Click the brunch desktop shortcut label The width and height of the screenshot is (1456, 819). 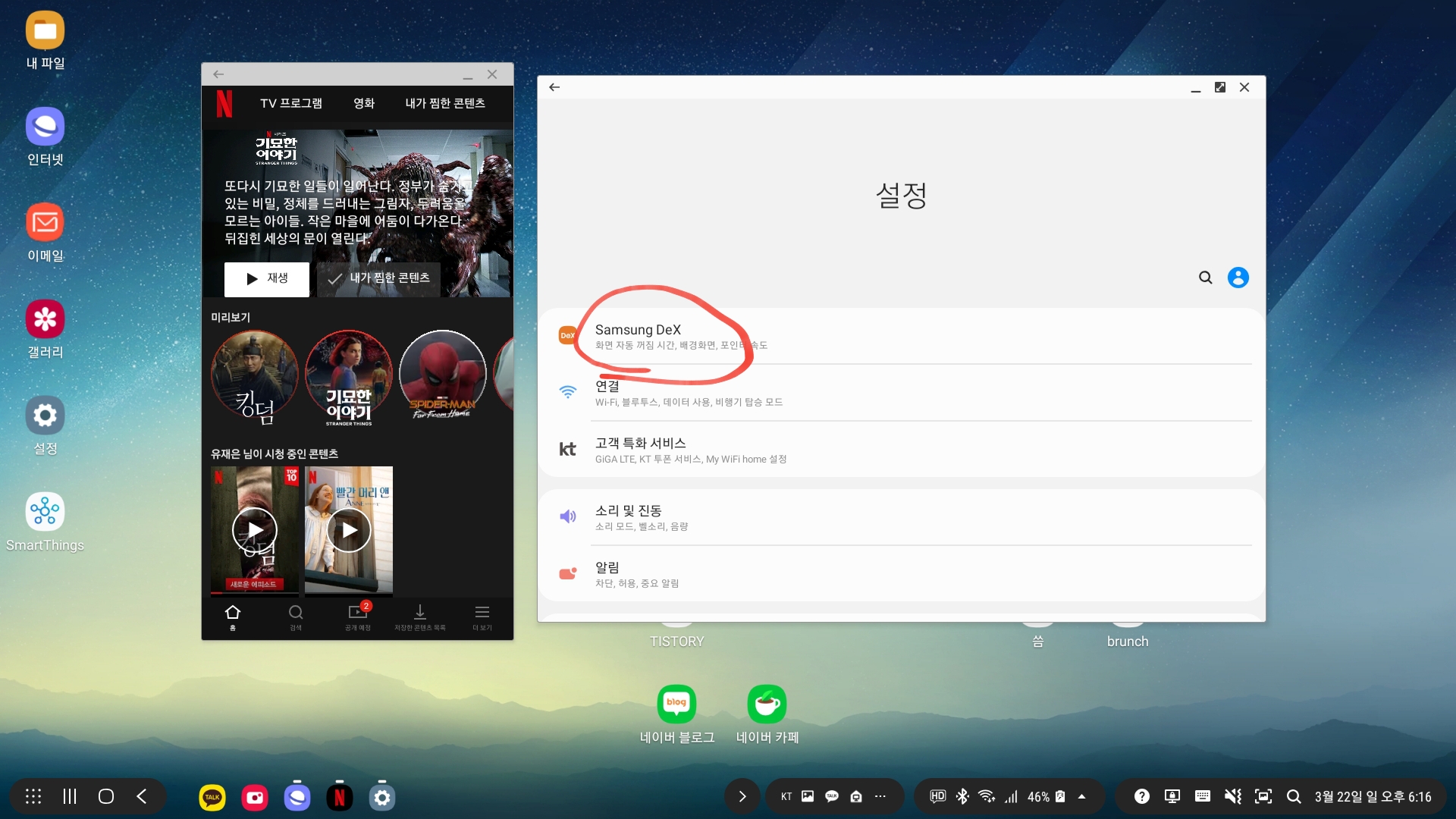tap(1128, 642)
